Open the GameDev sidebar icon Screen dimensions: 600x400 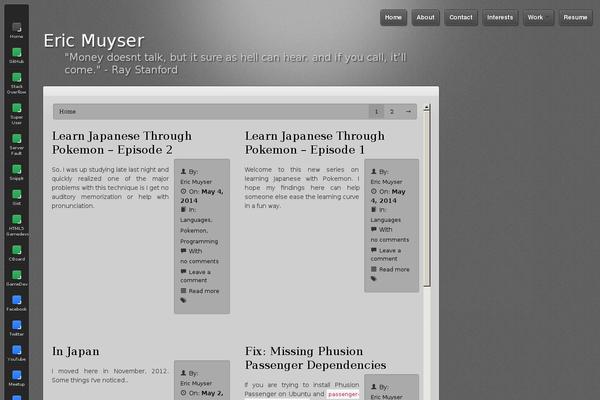tap(16, 278)
